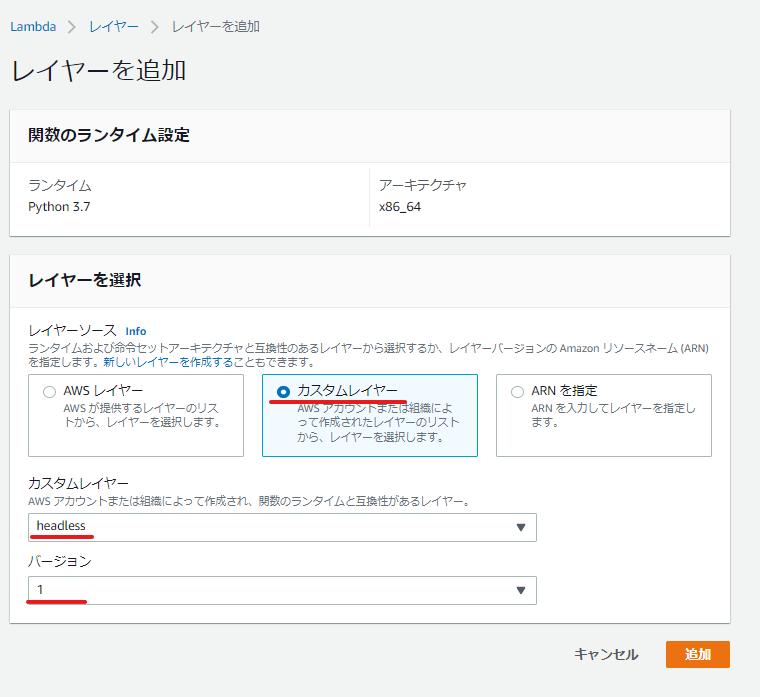760x697 pixels.
Task: Select the ARN を指定 radio option
Action: click(x=517, y=392)
